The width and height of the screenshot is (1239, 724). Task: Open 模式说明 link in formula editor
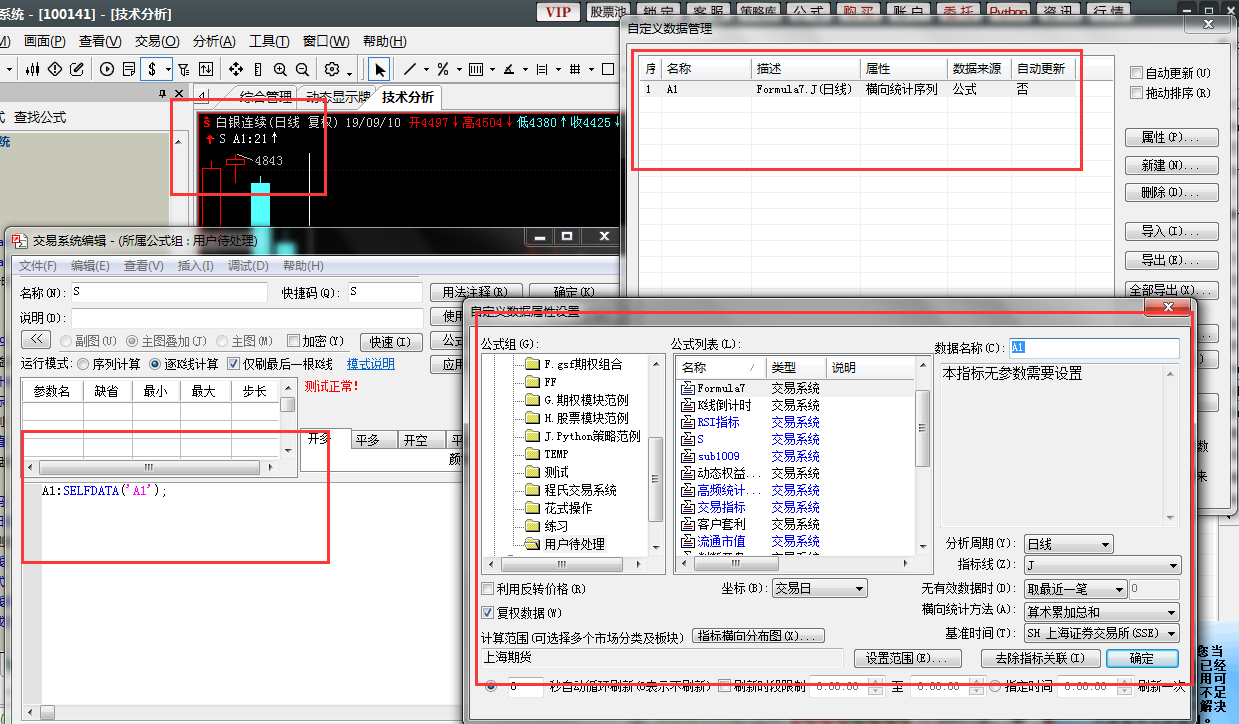[x=370, y=364]
